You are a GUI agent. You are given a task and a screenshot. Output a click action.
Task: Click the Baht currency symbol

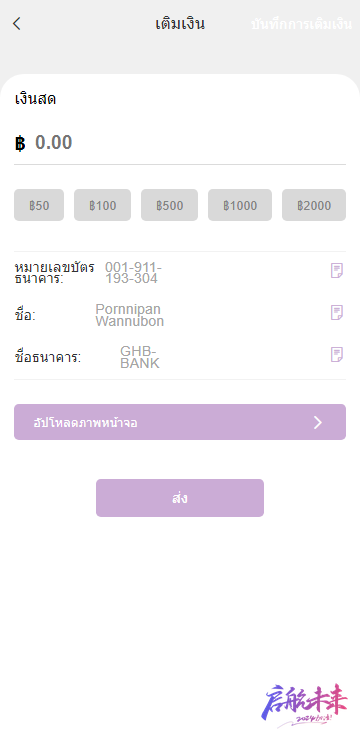tap(20, 143)
